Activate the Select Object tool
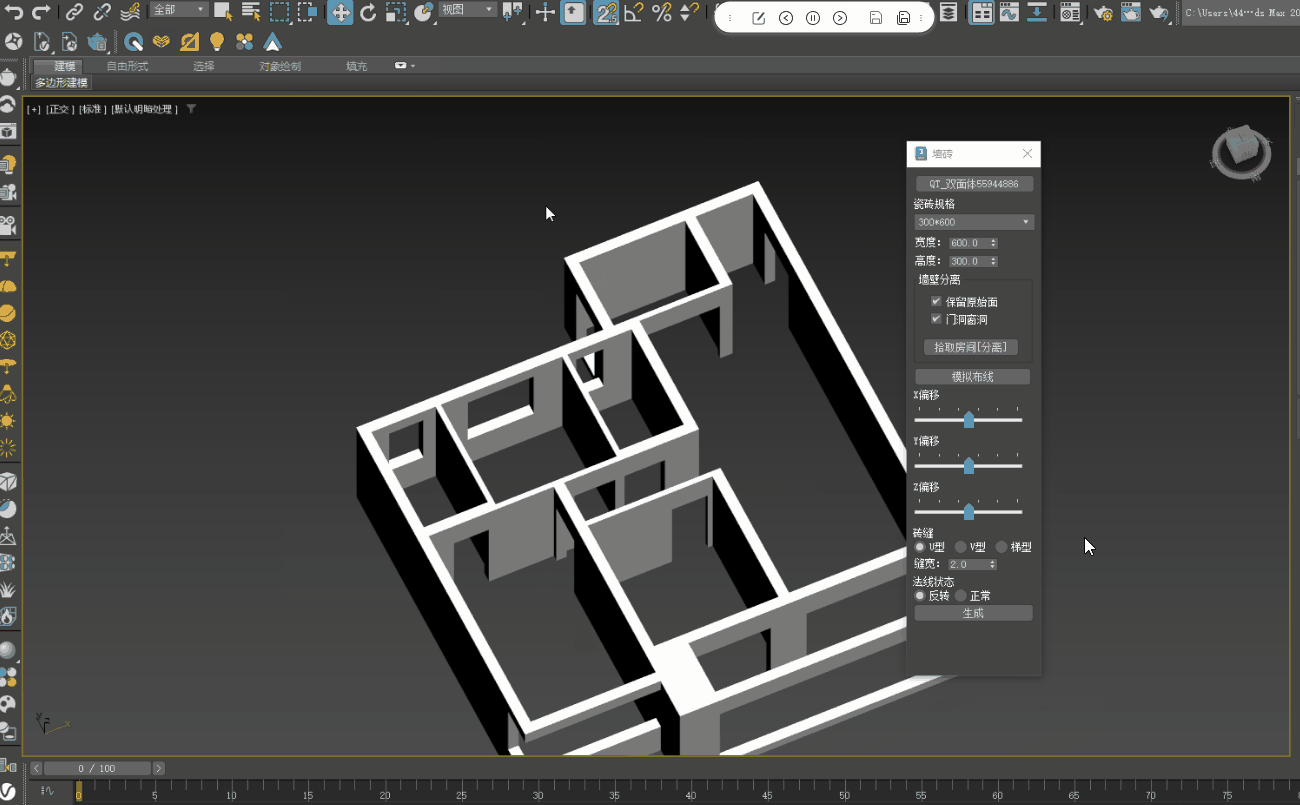Viewport: 1300px width, 805px height. [223, 12]
